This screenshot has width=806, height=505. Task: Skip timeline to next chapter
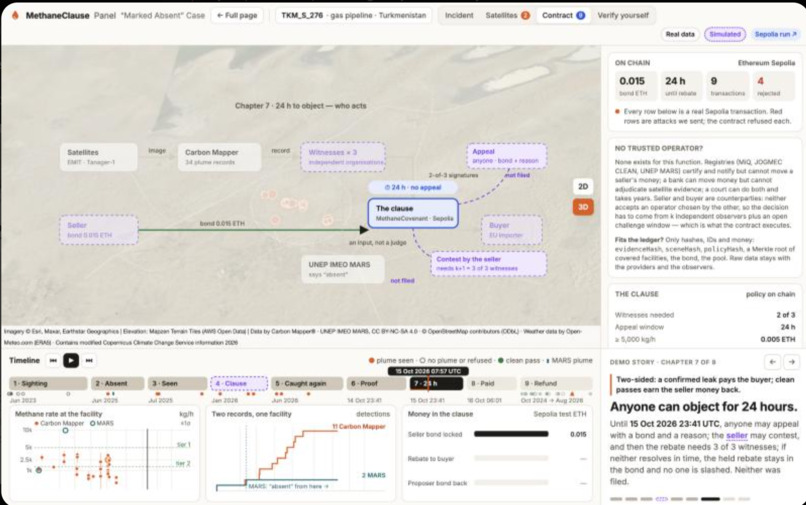(89, 360)
